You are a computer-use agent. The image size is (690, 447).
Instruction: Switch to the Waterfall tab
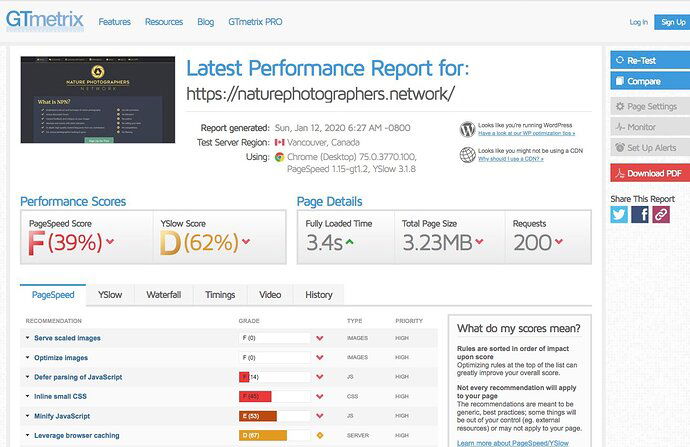(163, 295)
